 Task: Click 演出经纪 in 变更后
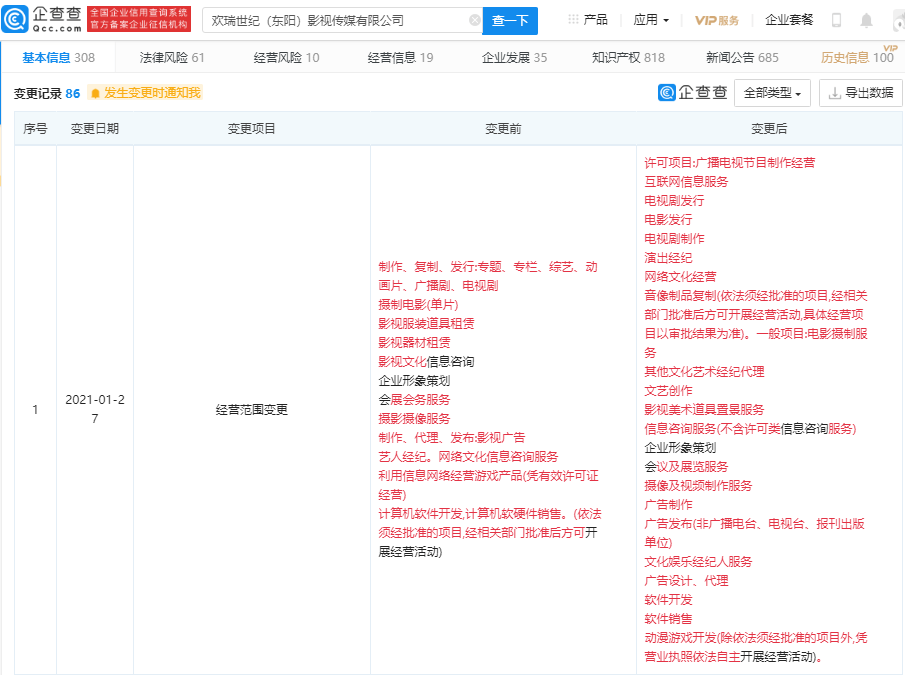pyautogui.click(x=668, y=258)
